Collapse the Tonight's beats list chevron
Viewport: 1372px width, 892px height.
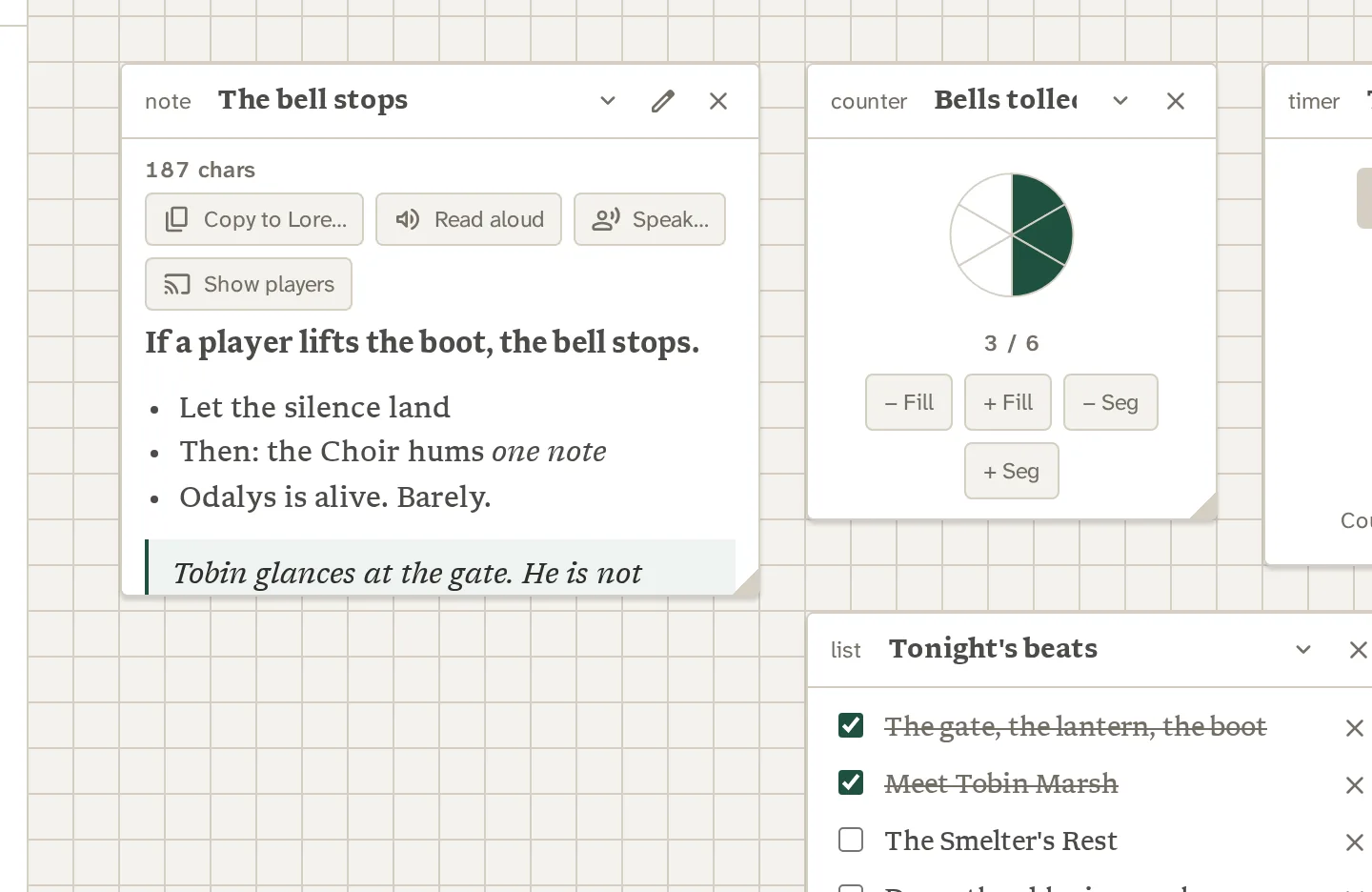(x=1303, y=650)
